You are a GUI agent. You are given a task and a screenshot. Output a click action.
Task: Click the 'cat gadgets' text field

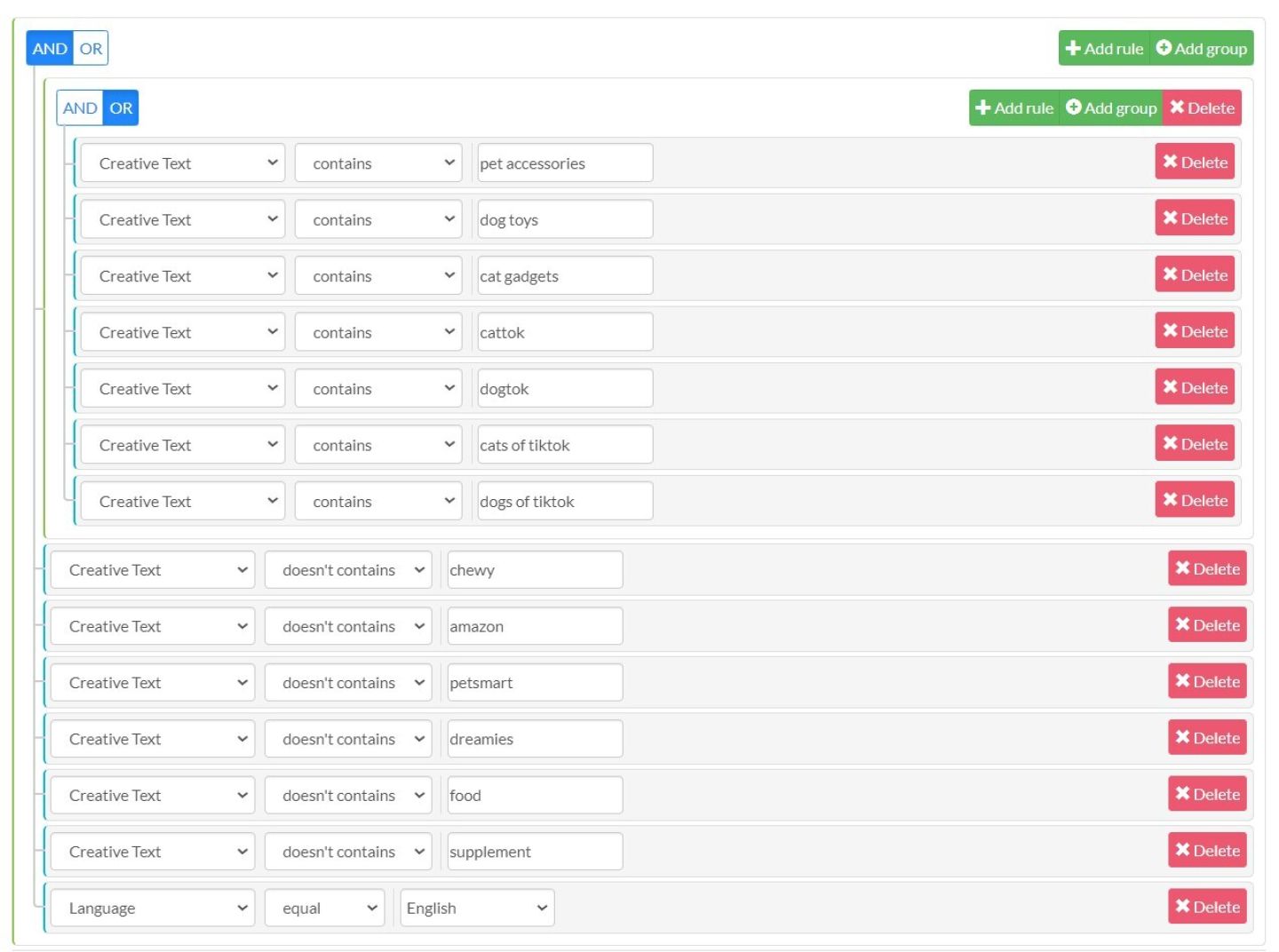click(x=565, y=276)
